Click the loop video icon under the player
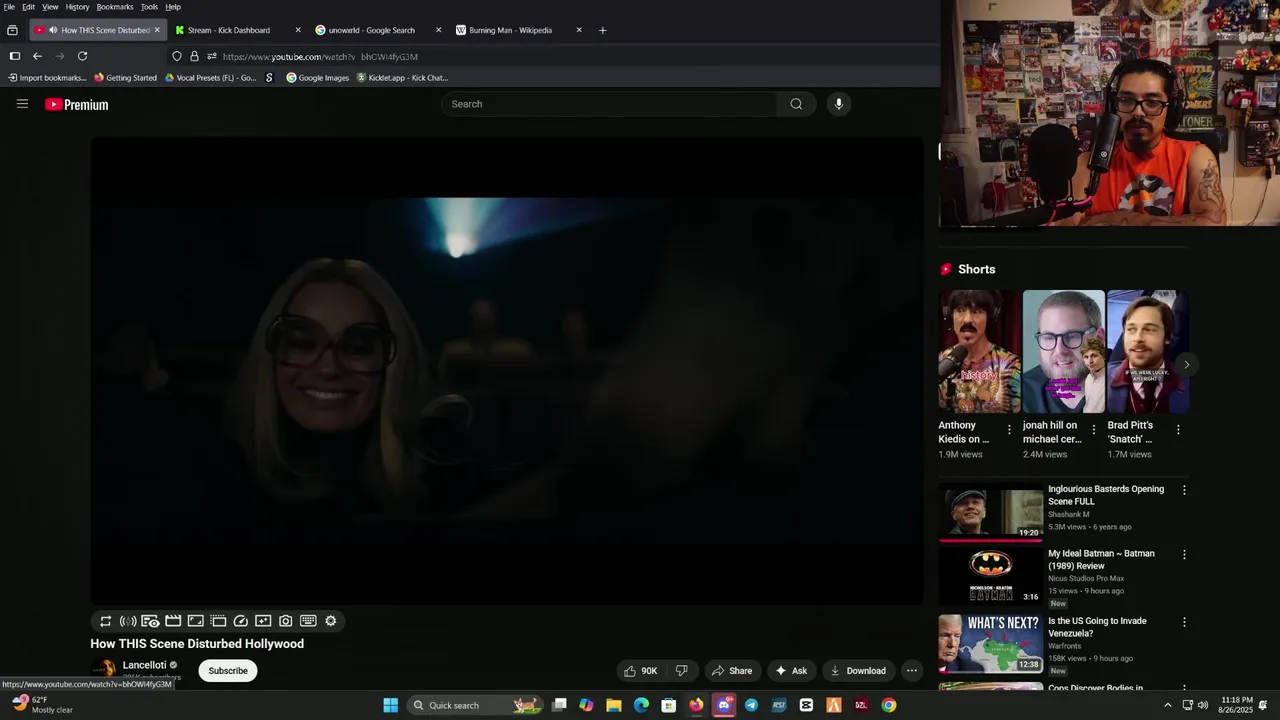1280x720 pixels. click(105, 621)
